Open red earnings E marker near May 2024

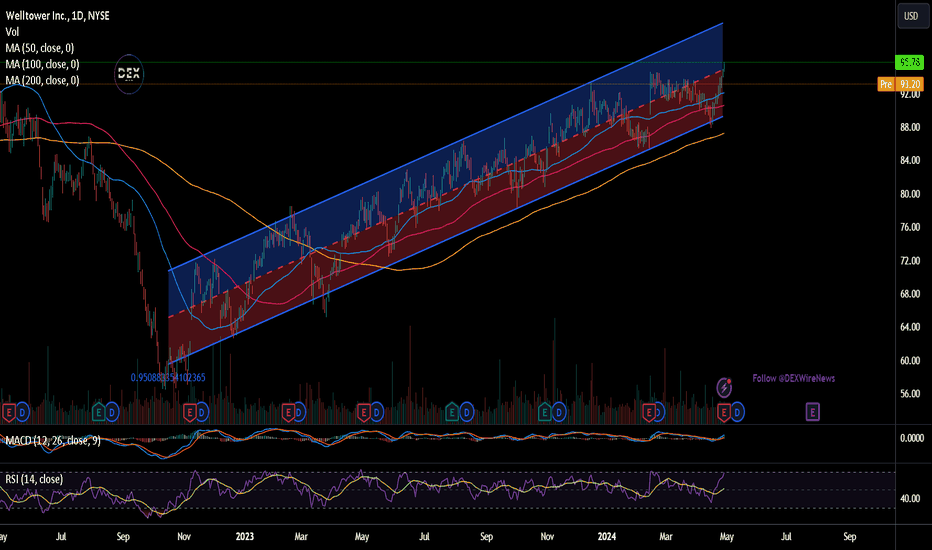pyautogui.click(x=723, y=412)
